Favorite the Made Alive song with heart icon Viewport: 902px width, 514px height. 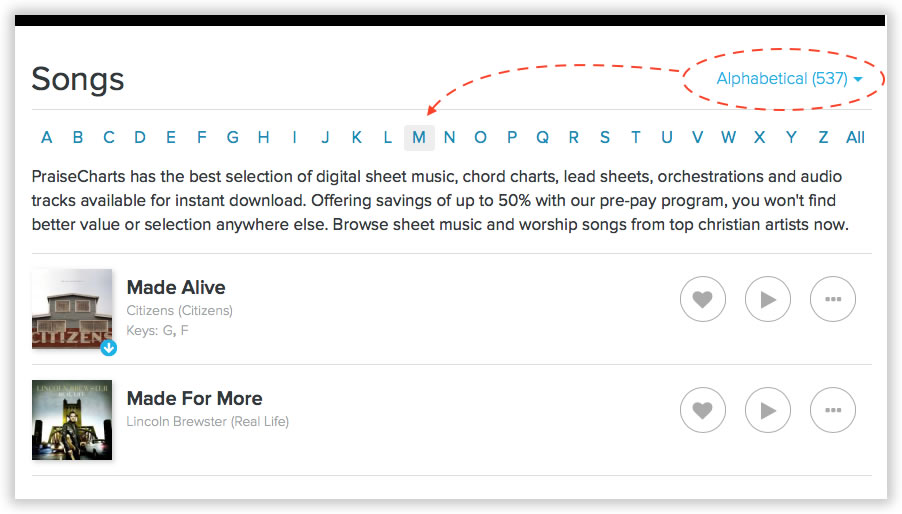pos(703,299)
